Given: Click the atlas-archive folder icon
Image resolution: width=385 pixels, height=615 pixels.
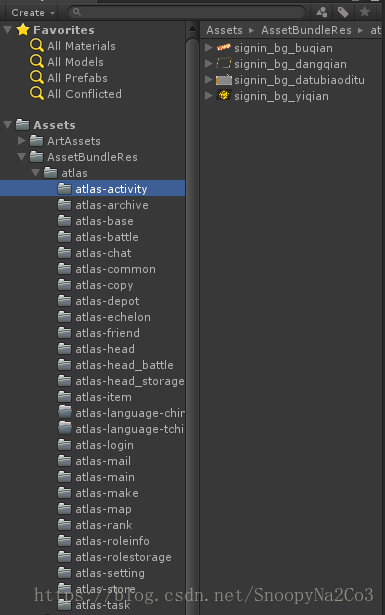Looking at the screenshot, I should coord(64,205).
